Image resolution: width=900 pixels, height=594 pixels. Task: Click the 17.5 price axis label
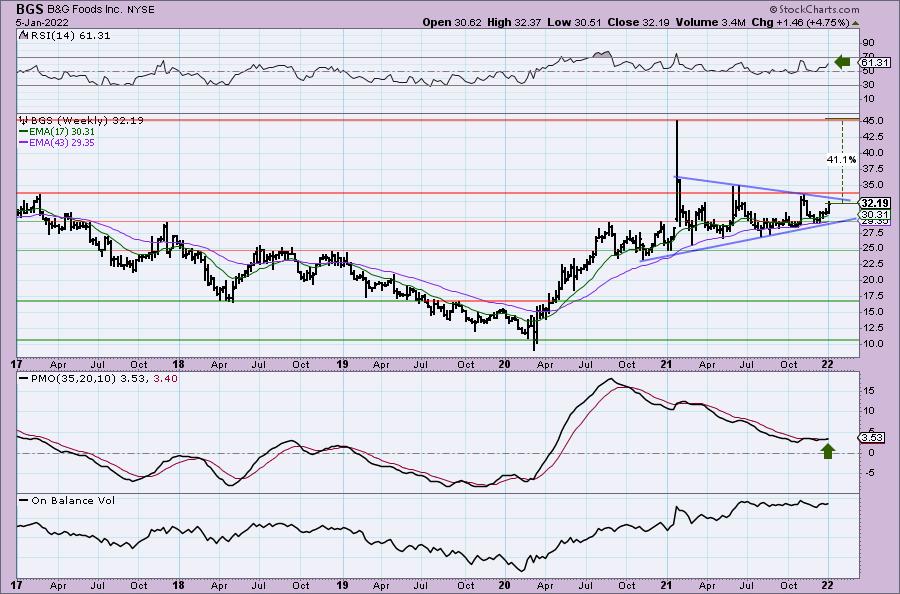pyautogui.click(x=872, y=296)
